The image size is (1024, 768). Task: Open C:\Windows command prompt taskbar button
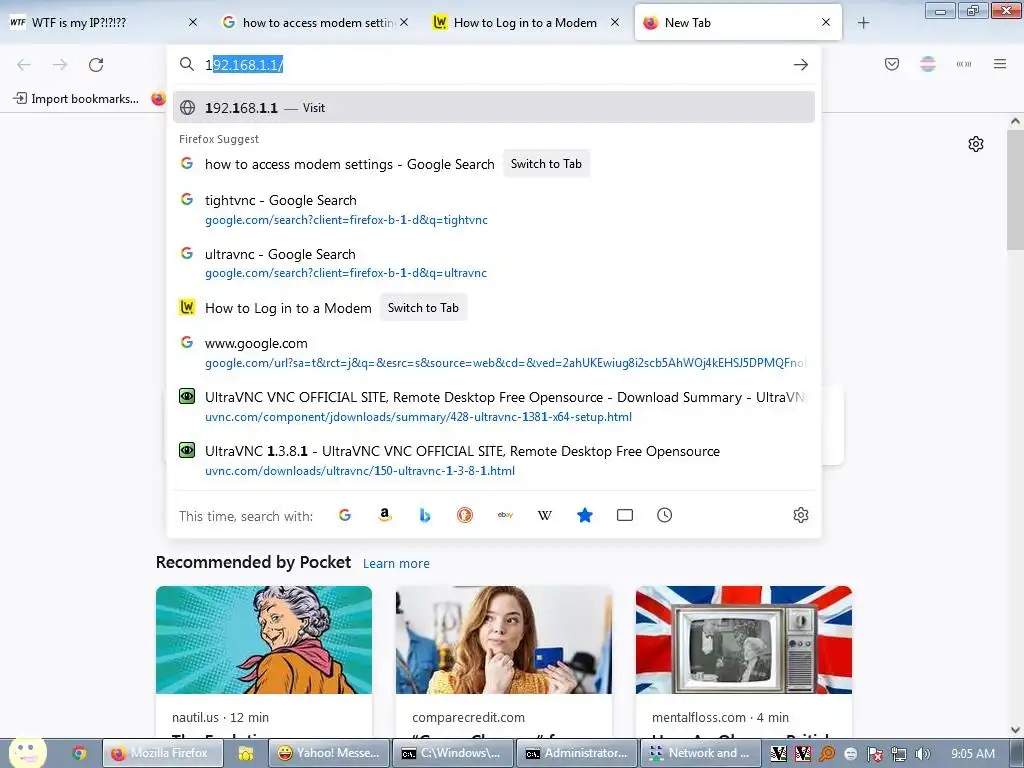453,753
